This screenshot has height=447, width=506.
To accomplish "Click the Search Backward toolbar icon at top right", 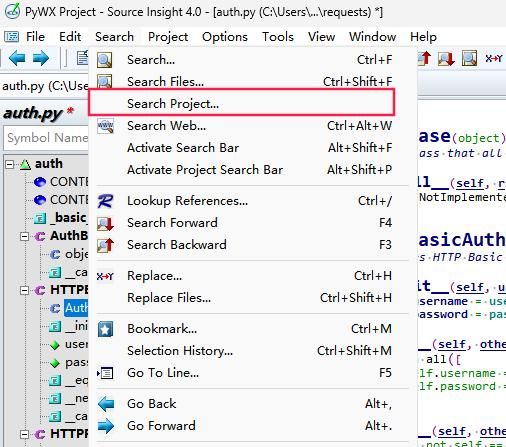I will pyautogui.click(x=424, y=59).
